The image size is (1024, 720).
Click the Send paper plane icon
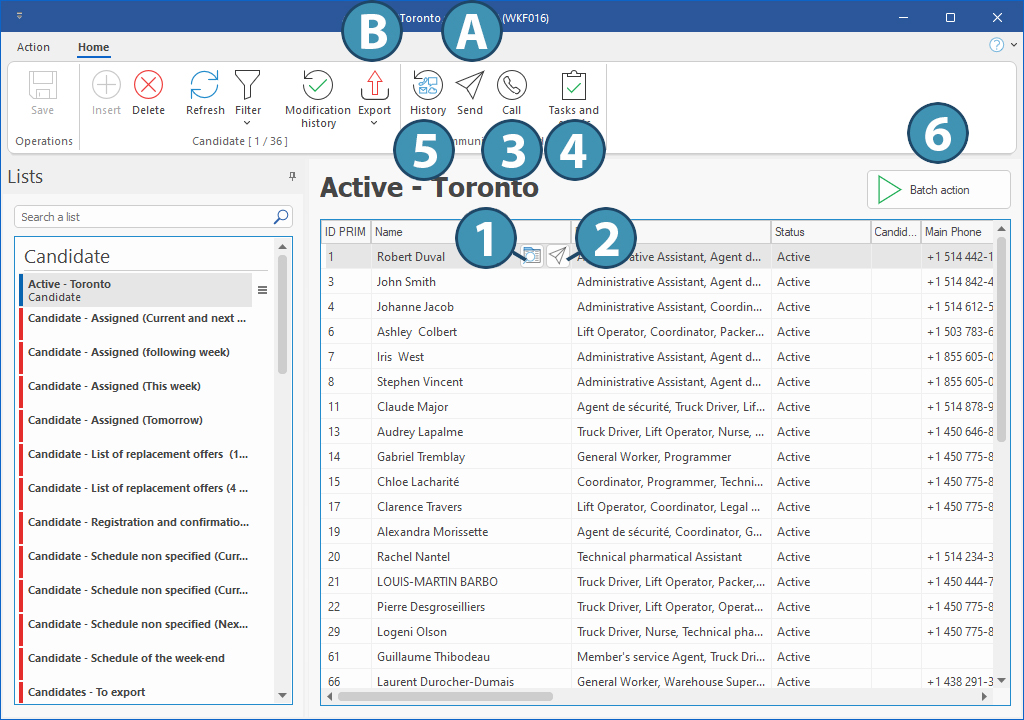[x=469, y=88]
